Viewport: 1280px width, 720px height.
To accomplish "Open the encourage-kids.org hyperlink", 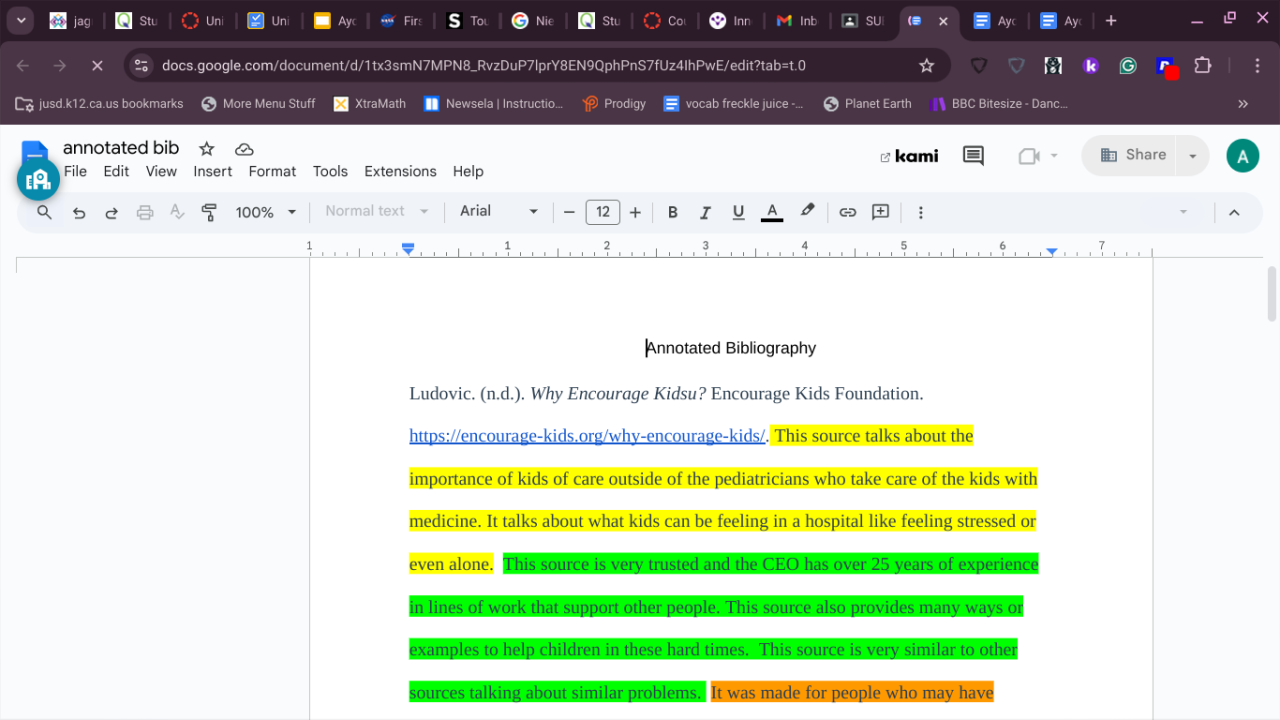I will point(587,436).
